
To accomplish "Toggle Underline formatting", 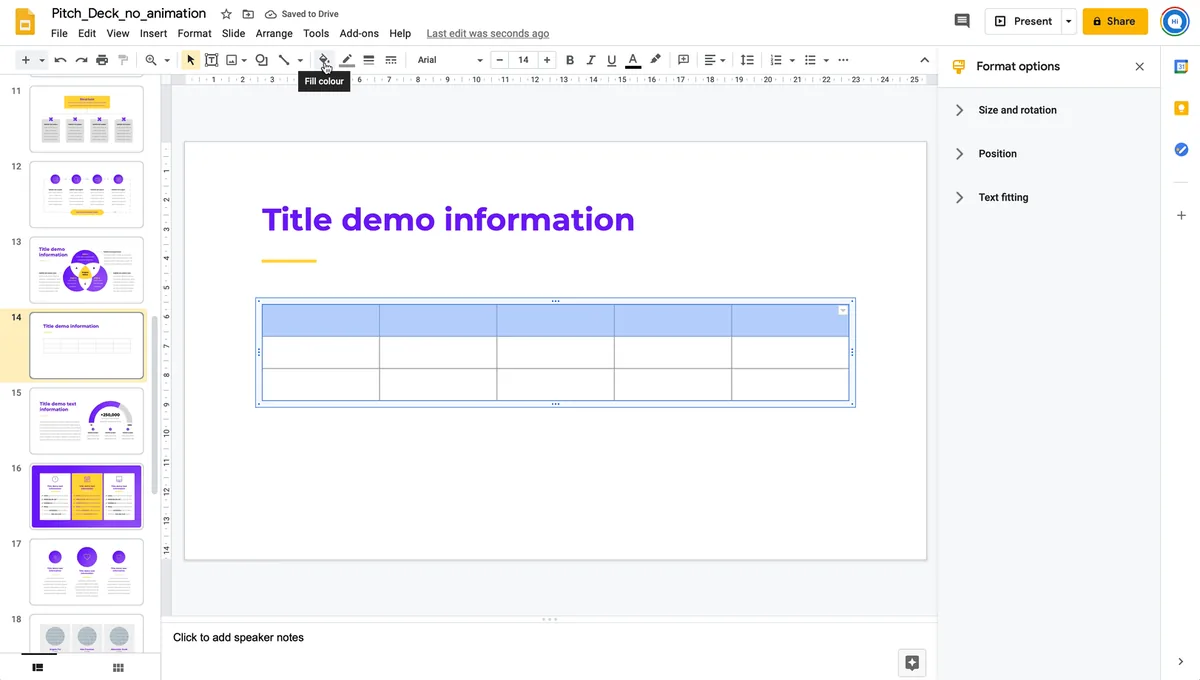I will (611, 60).
